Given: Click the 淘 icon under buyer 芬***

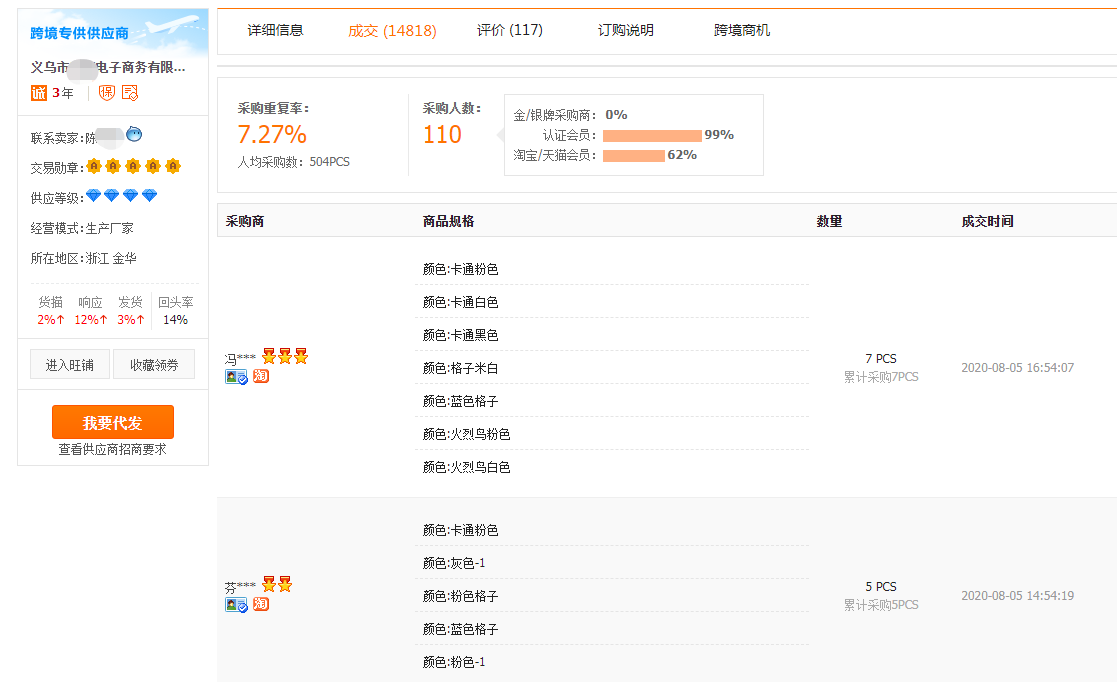Looking at the screenshot, I should point(261,603).
